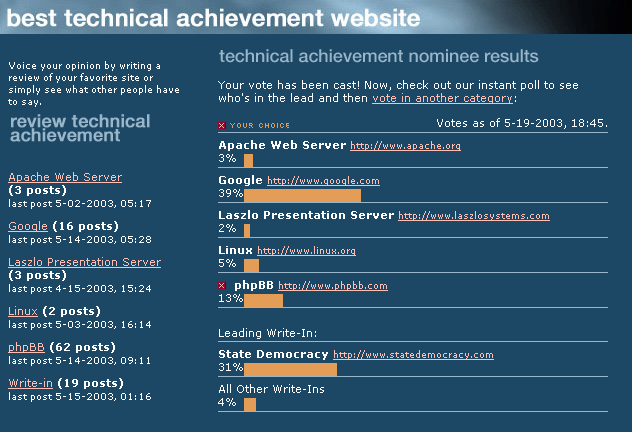Click the 'Apache Web Server' name in results
632x432 pixels.
click(x=282, y=145)
